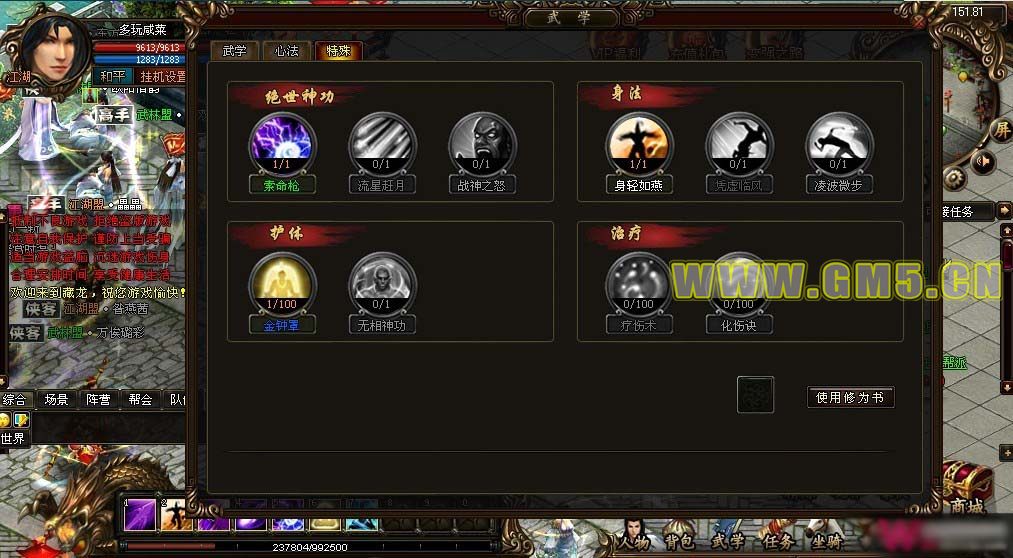Click the 流星赶月 skill icon
Screen dimensions: 1013x558
382,144
